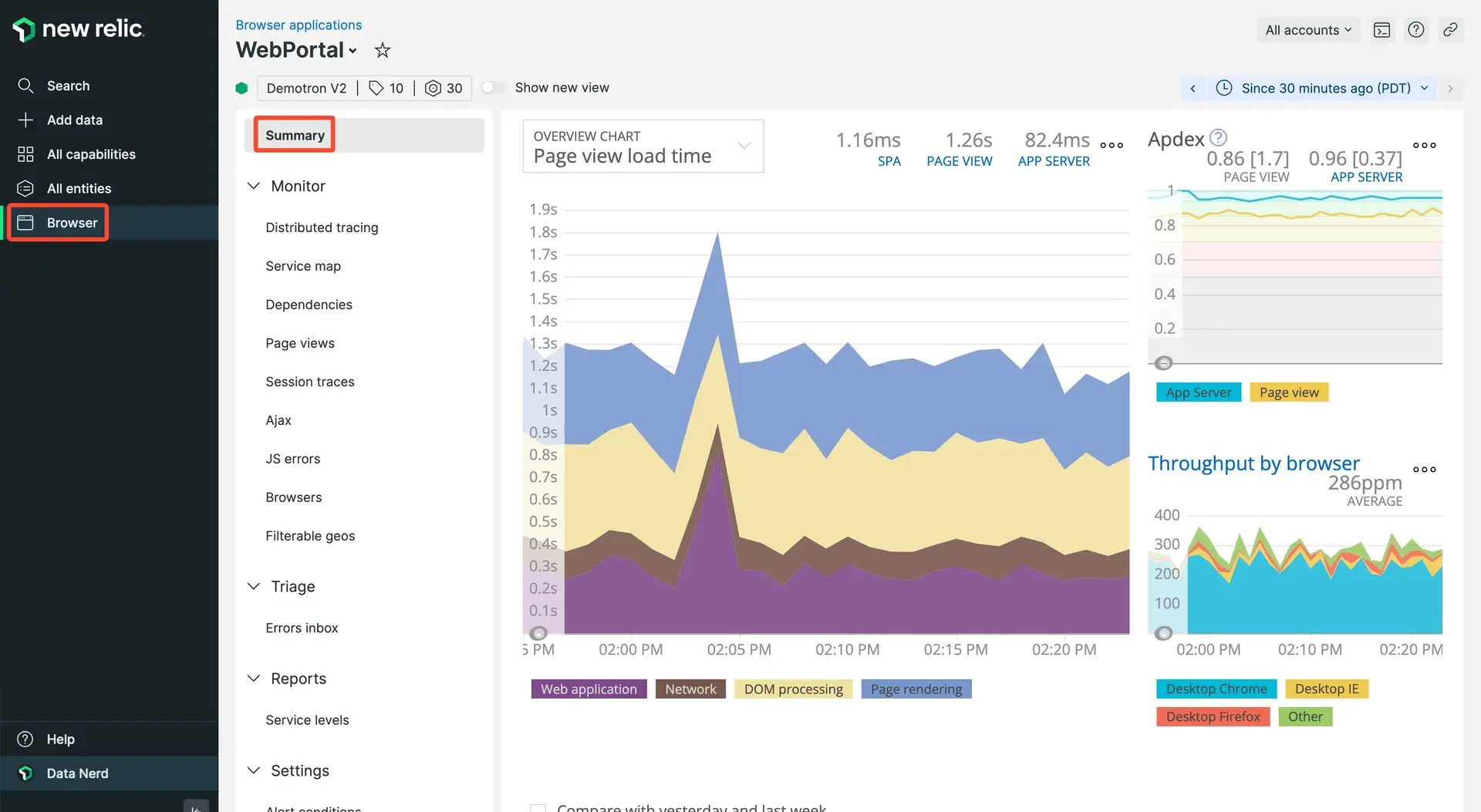Click the Apdex info question mark icon

tap(1218, 138)
